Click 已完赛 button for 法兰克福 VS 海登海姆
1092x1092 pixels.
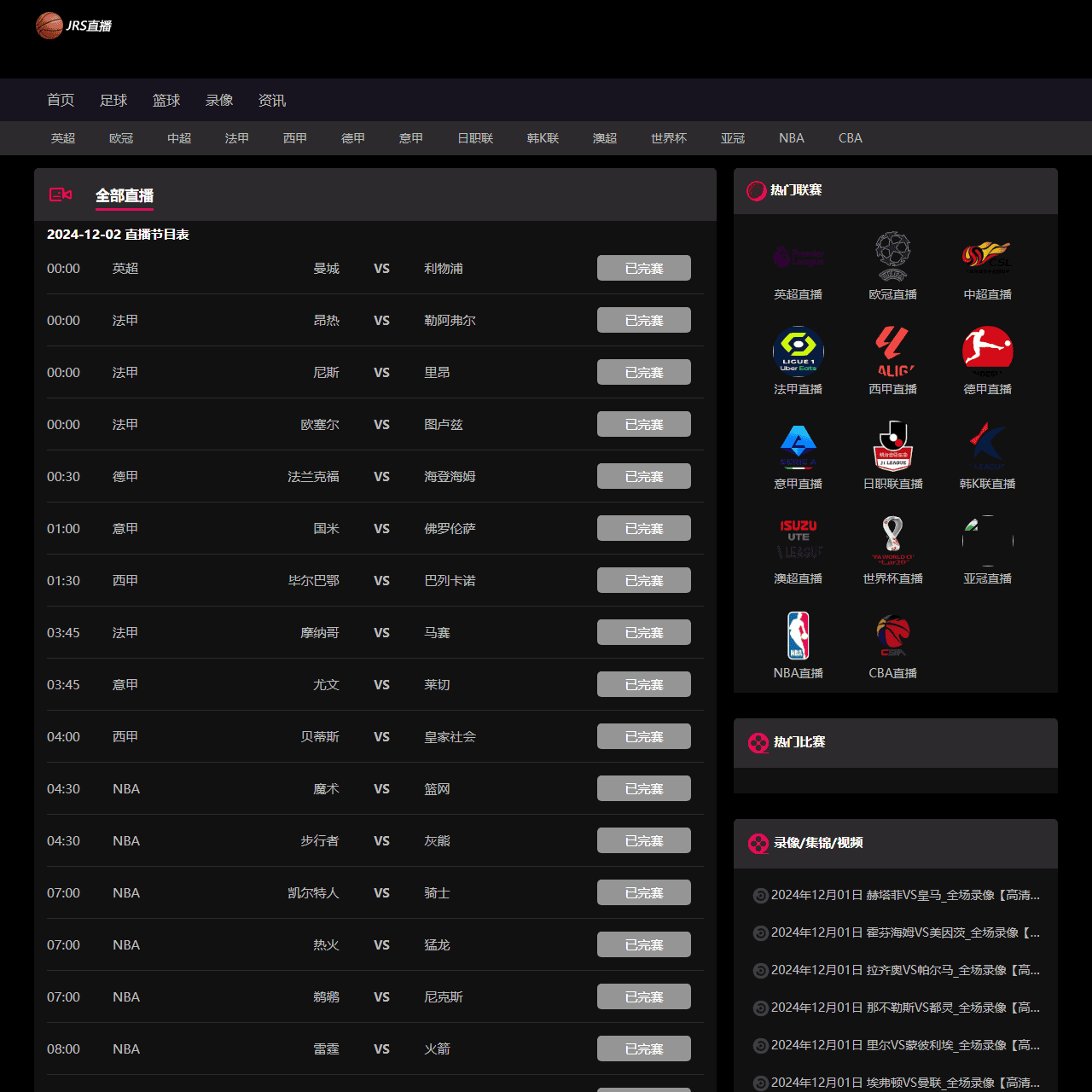click(x=644, y=476)
